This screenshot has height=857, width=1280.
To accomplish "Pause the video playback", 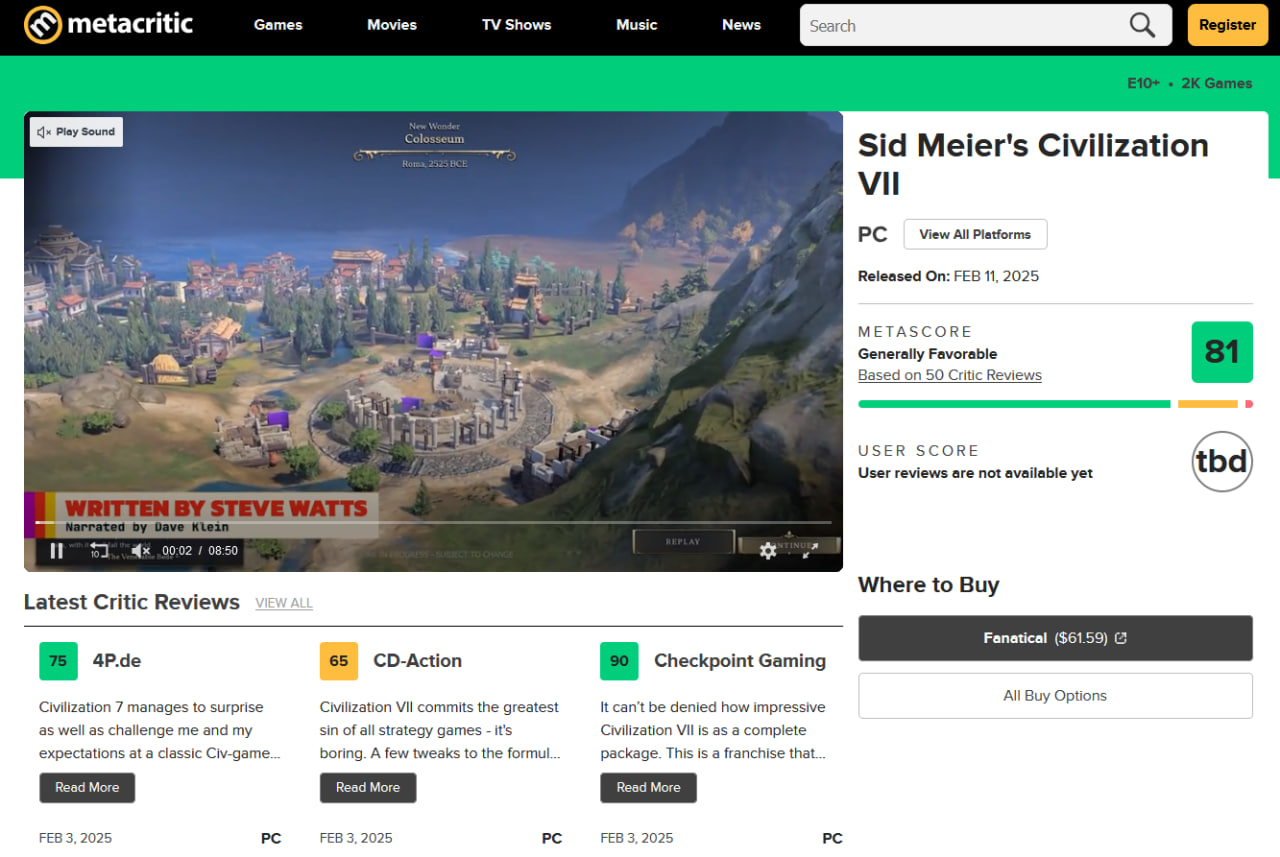I will click(x=56, y=550).
